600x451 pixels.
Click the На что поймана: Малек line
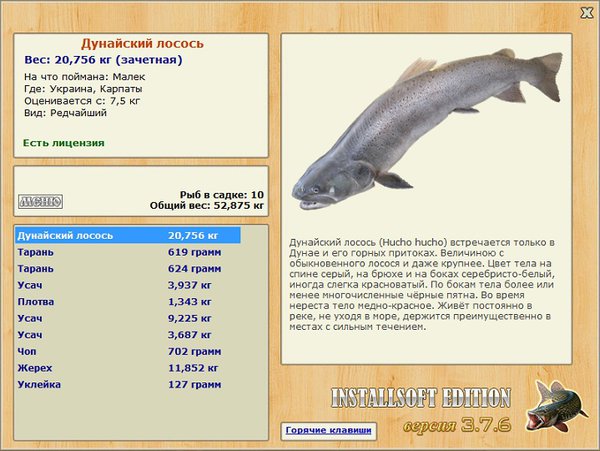click(x=85, y=77)
